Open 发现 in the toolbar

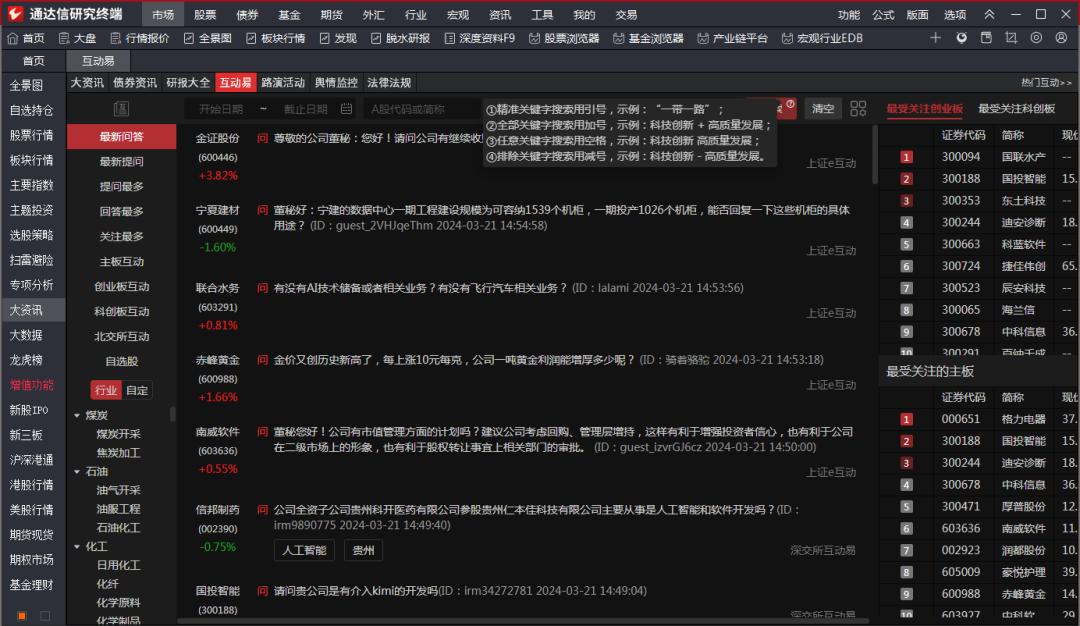pos(338,39)
